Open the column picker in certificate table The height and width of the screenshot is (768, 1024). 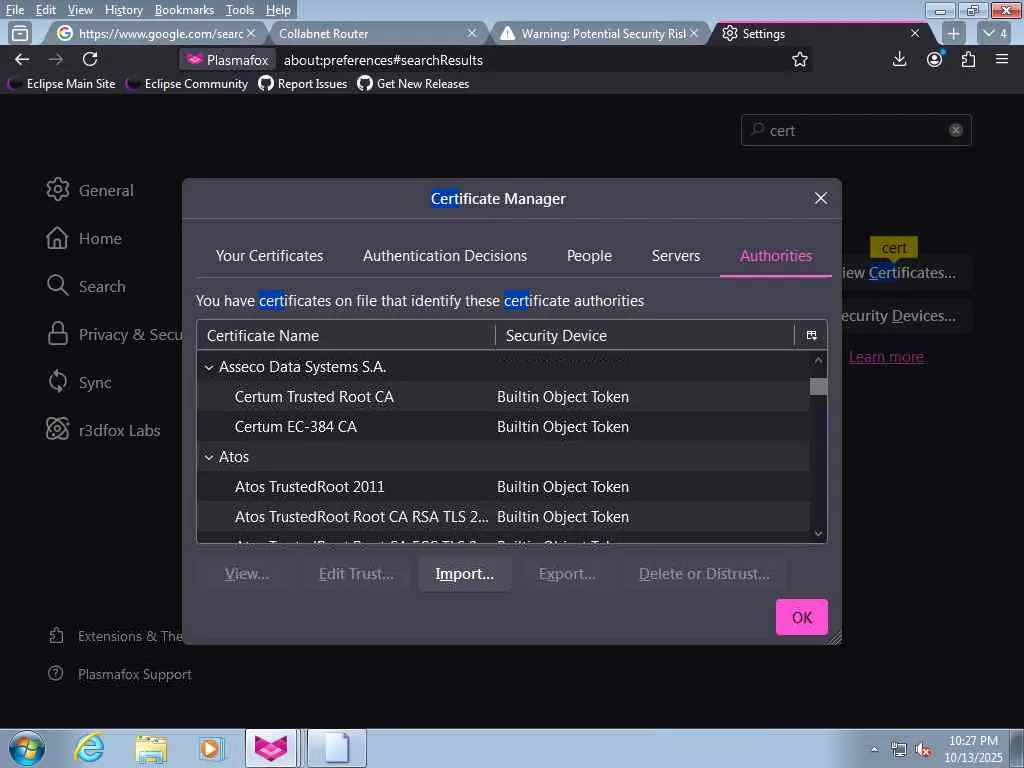[811, 335]
